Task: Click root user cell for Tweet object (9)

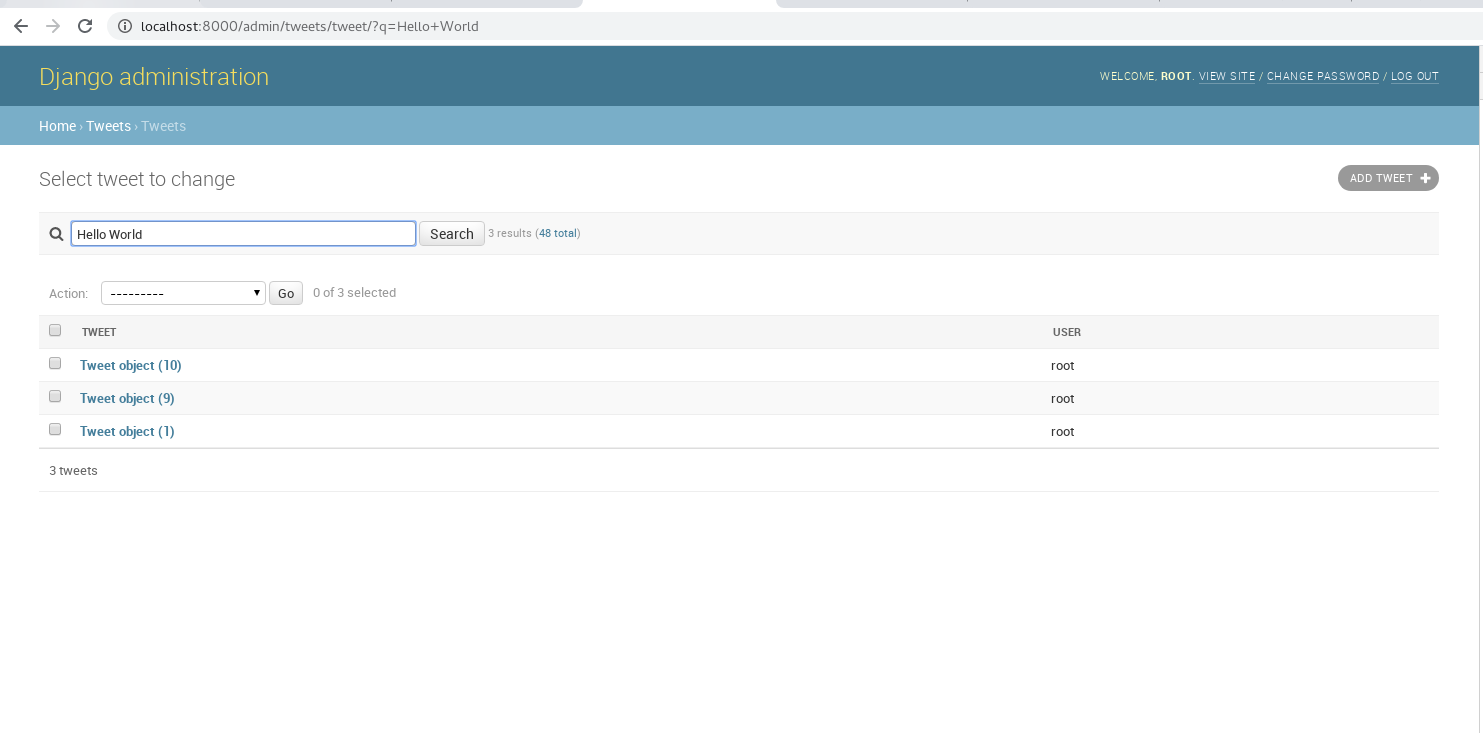Action: [1062, 399]
